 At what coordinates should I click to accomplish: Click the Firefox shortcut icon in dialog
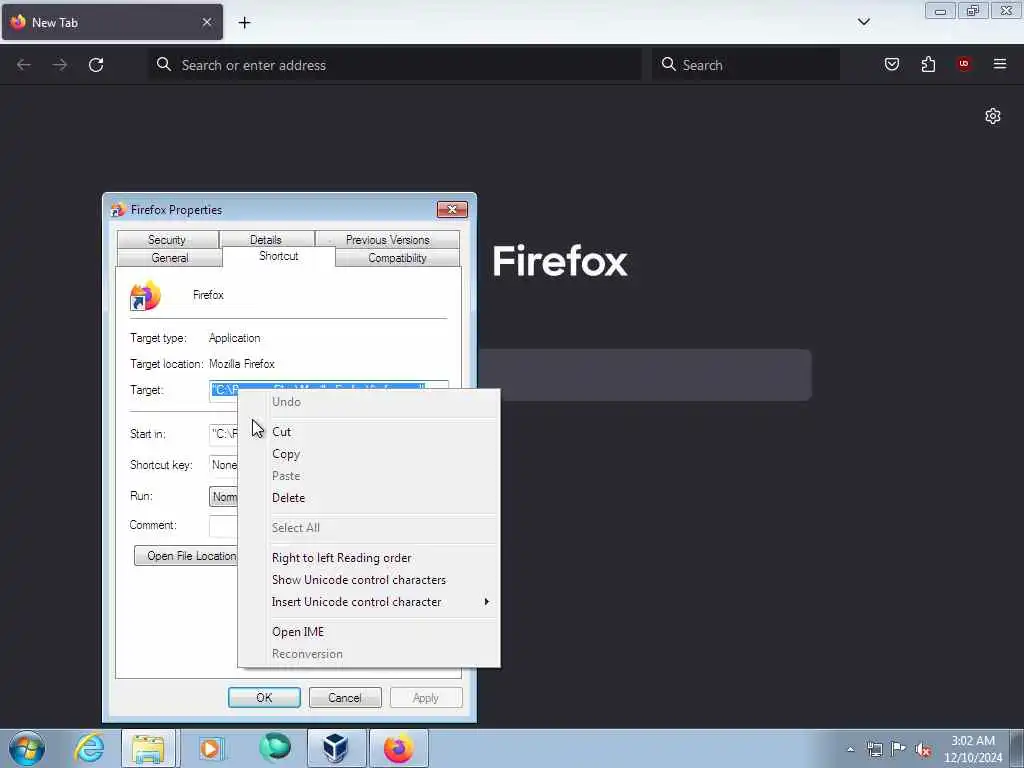(x=145, y=296)
